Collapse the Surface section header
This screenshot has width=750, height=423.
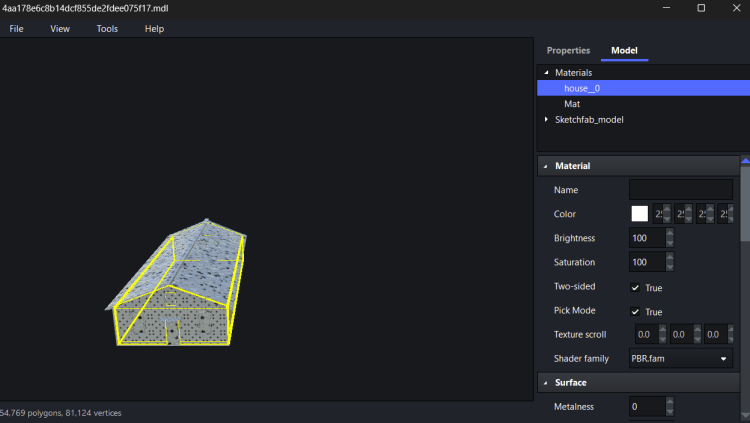pyautogui.click(x=546, y=382)
